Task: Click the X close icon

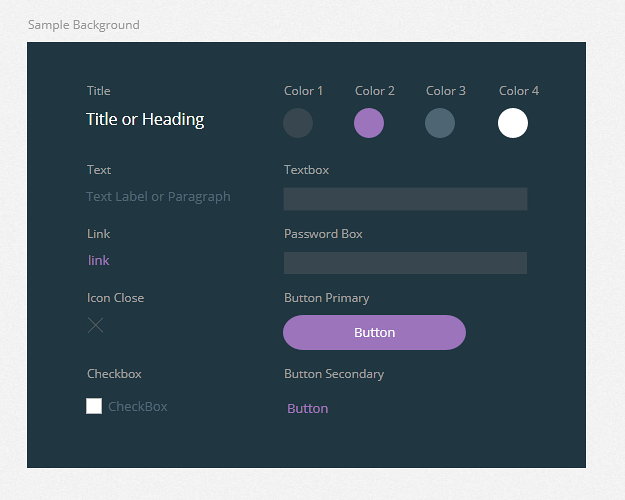Action: tap(95, 325)
